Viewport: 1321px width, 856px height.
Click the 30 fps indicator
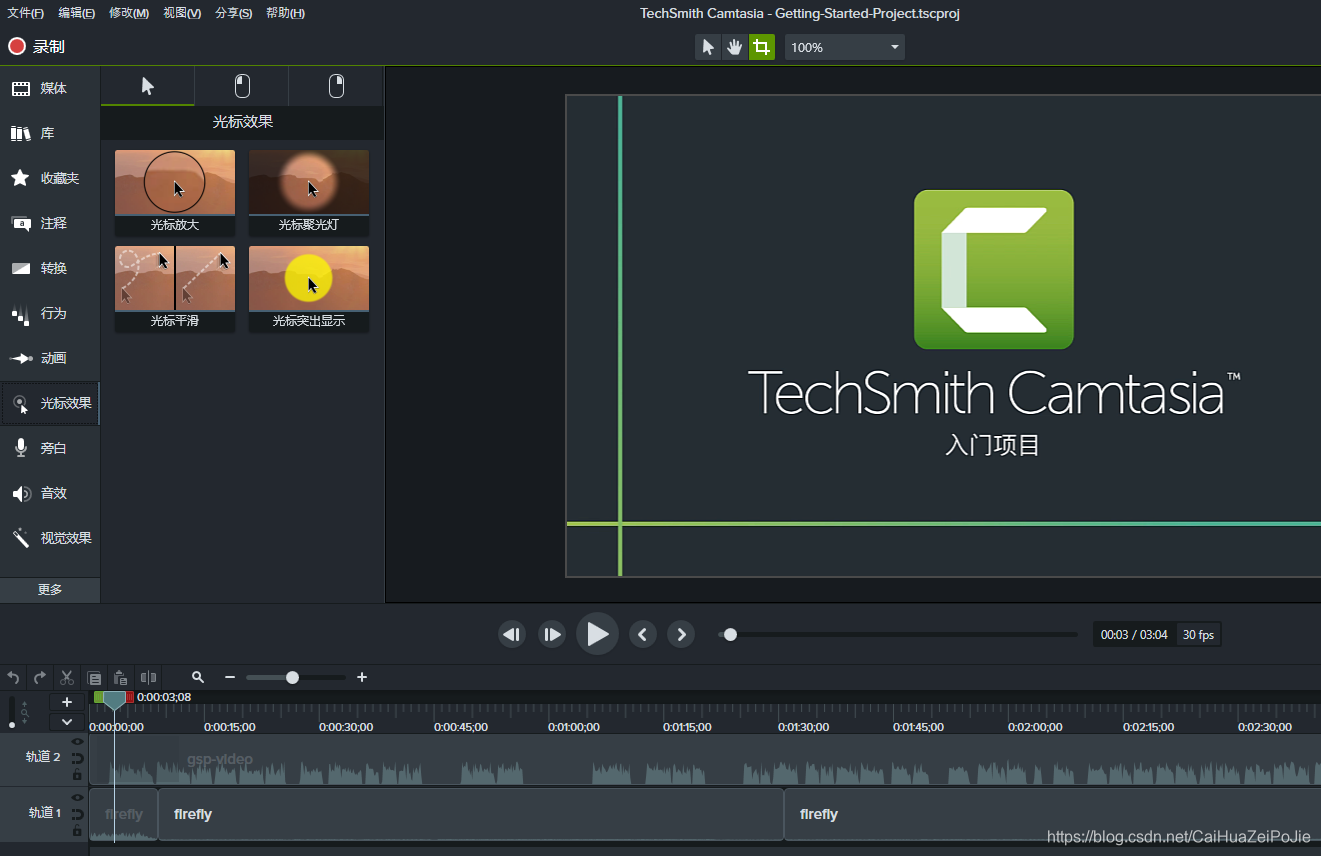pos(1198,635)
